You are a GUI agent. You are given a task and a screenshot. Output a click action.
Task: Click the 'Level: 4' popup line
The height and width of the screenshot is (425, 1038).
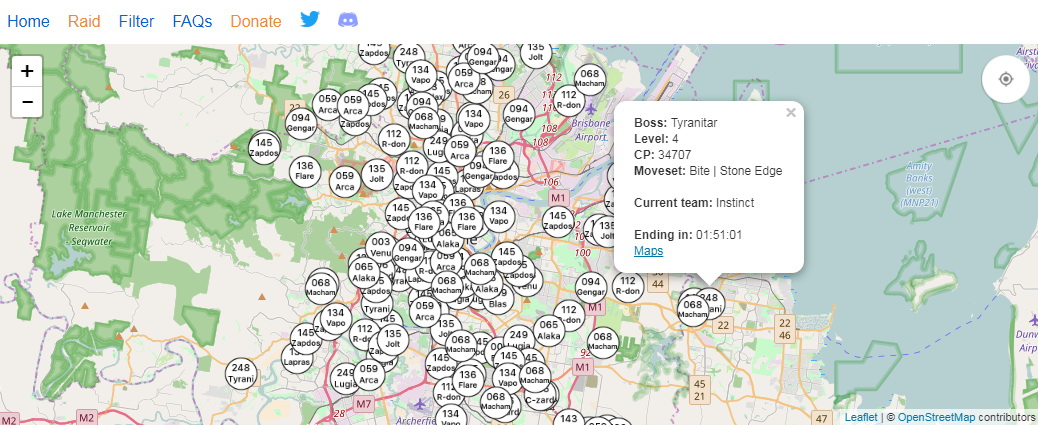[656, 138]
